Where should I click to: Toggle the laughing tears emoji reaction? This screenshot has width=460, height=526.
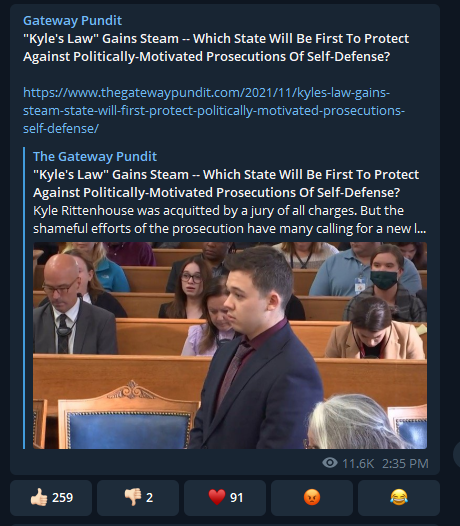pyautogui.click(x=399, y=497)
